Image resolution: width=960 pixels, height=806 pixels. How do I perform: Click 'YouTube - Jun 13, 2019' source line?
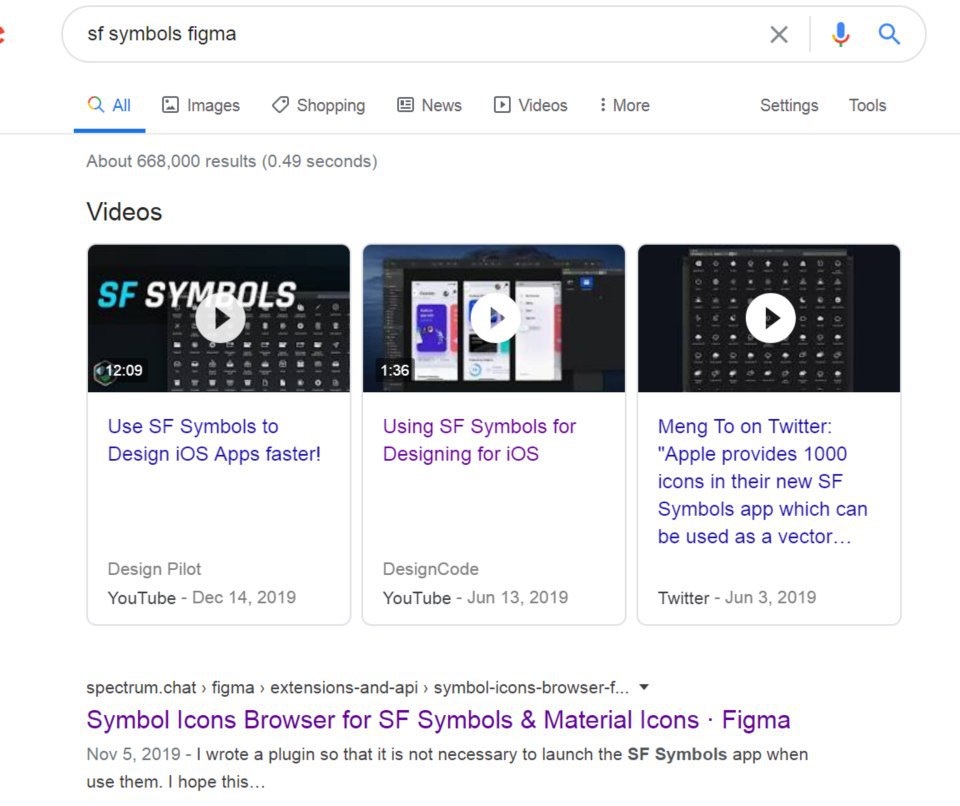point(475,597)
